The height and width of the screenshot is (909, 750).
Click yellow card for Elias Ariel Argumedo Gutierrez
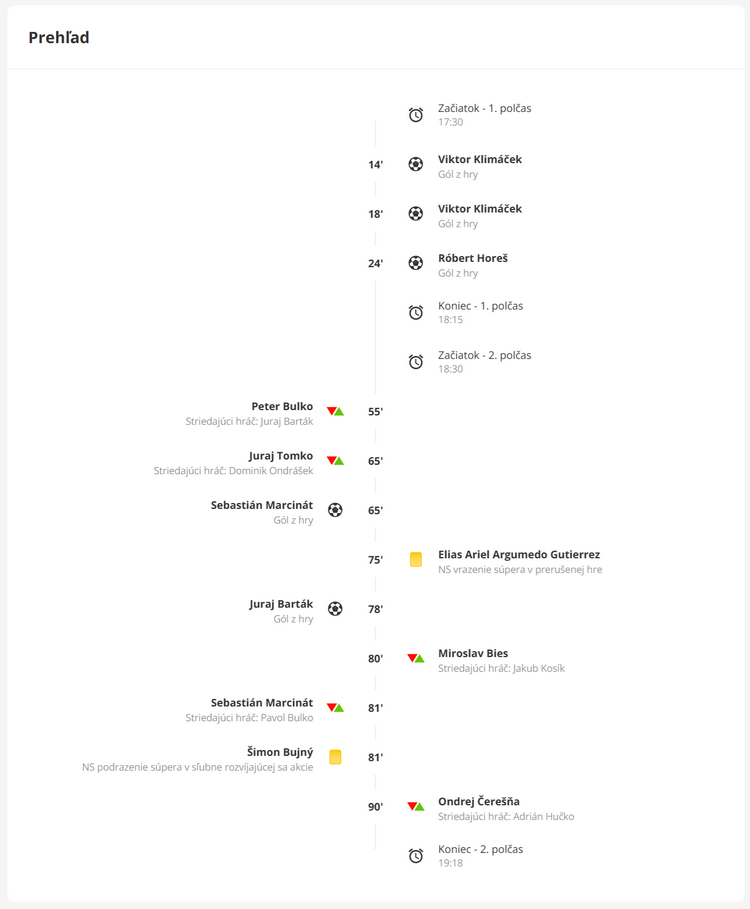point(416,560)
